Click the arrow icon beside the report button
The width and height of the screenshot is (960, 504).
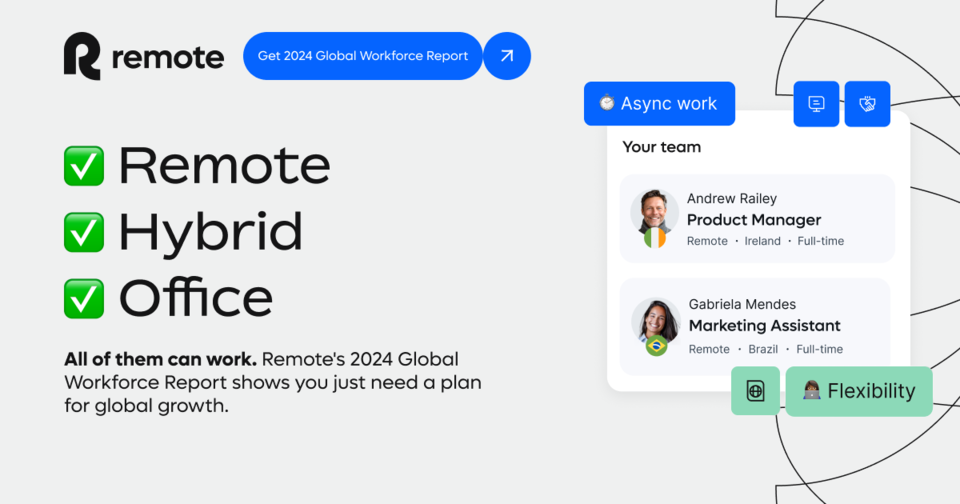507,56
